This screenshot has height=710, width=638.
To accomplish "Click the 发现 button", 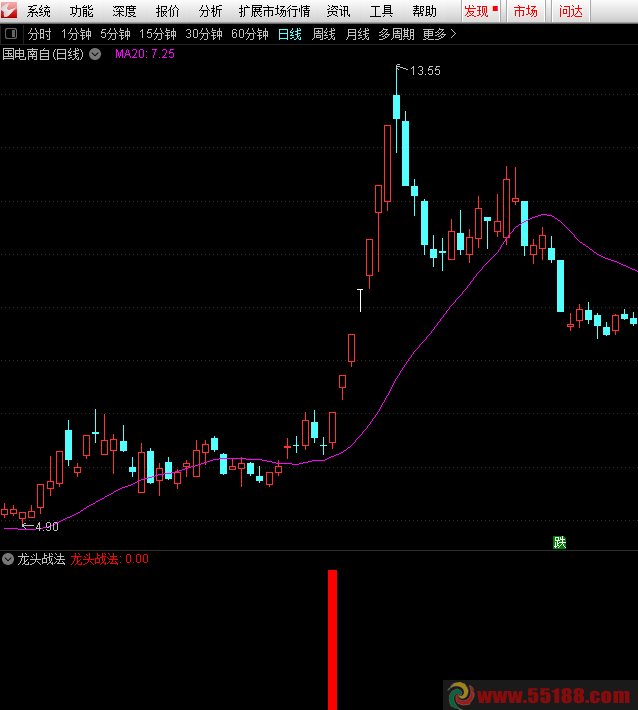I will [x=479, y=12].
